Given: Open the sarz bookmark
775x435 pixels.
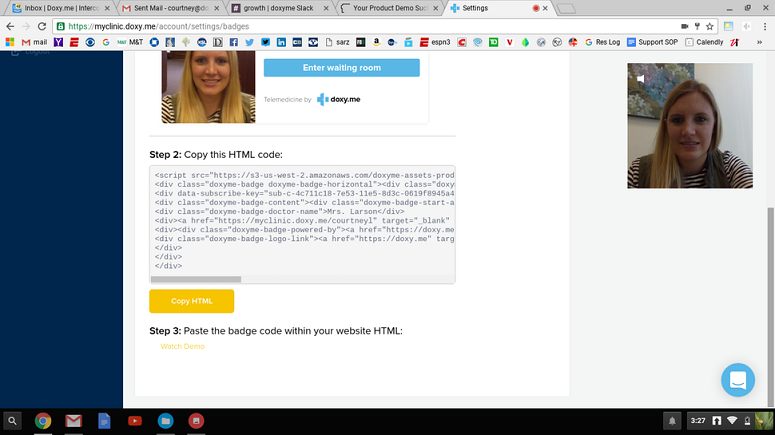Looking at the screenshot, I should [x=337, y=43].
